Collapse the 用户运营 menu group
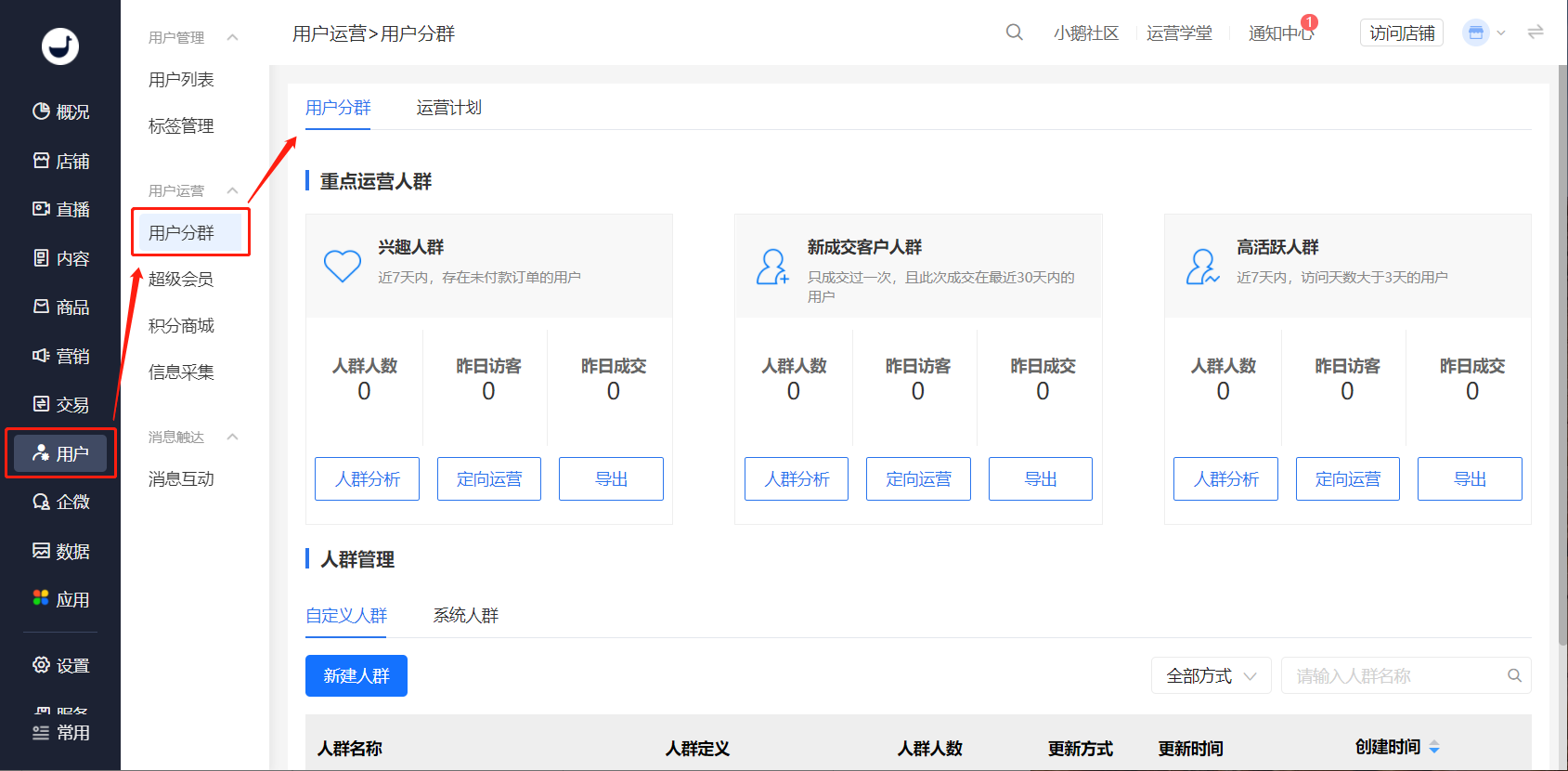 (x=233, y=190)
